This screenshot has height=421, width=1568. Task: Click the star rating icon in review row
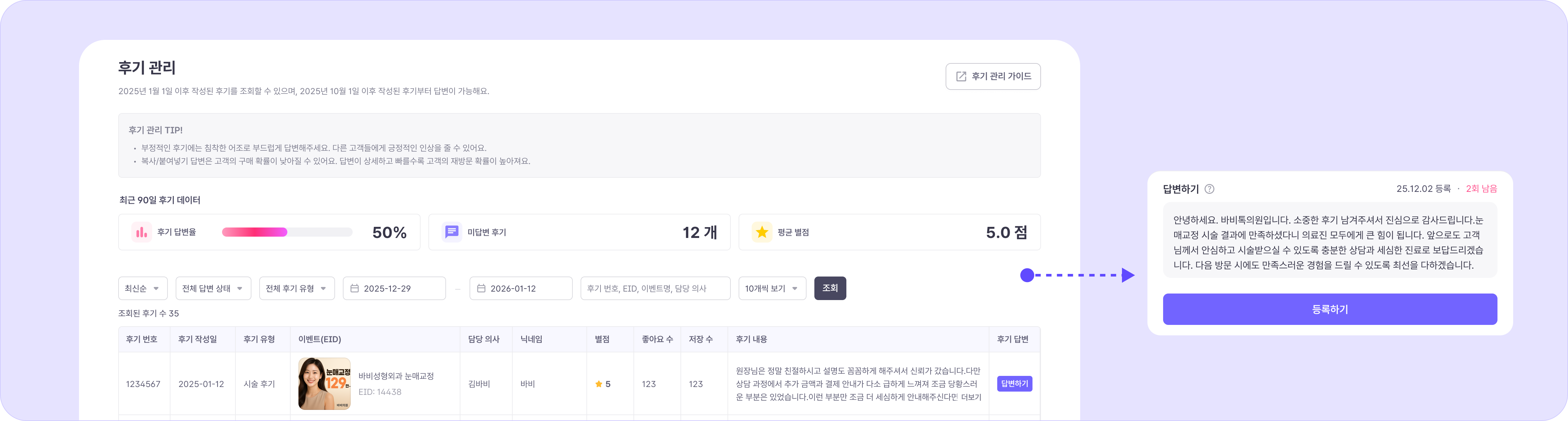coord(598,384)
